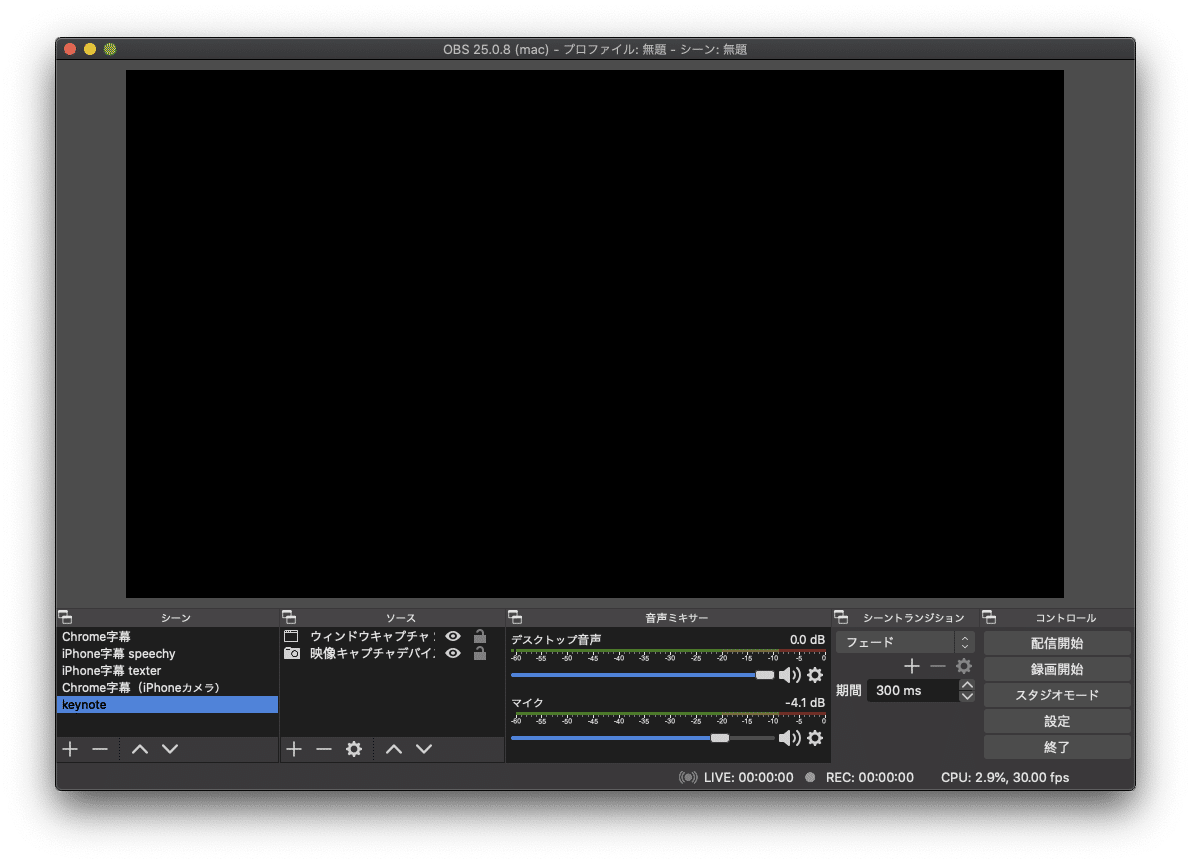This screenshot has height=864, width=1191.
Task: Undock the ソース panel icon
Action: coord(289,617)
